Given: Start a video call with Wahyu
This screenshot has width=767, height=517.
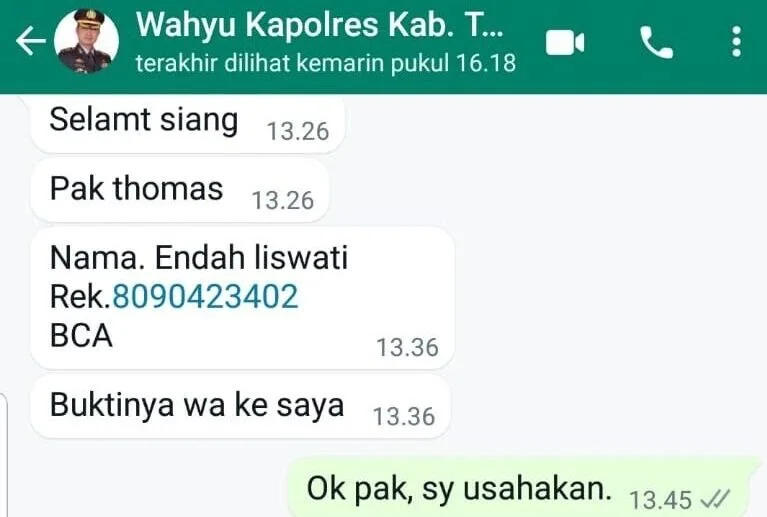Looking at the screenshot, I should coord(565,43).
